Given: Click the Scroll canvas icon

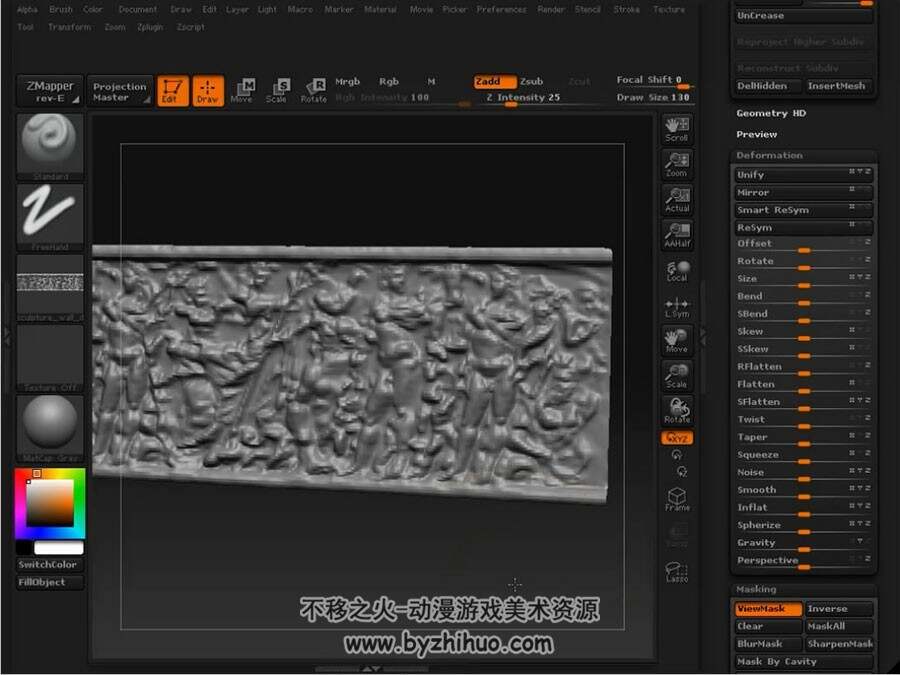Looking at the screenshot, I should tap(677, 129).
